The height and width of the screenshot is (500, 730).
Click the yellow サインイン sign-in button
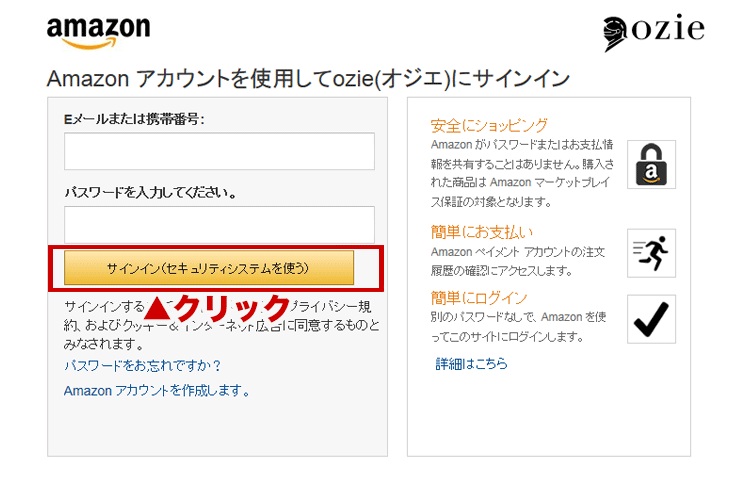pyautogui.click(x=209, y=268)
